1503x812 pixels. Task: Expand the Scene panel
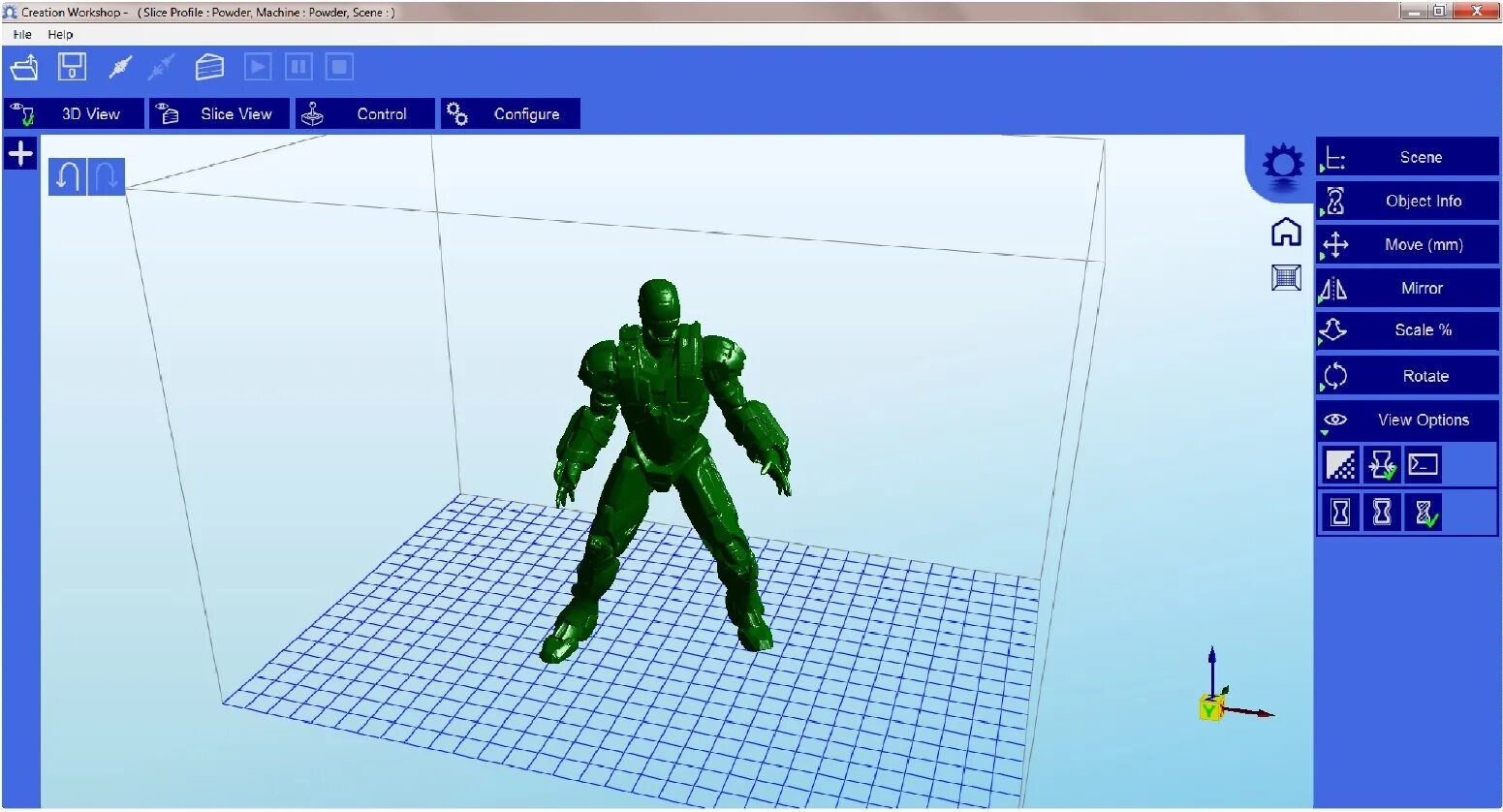click(x=1407, y=157)
